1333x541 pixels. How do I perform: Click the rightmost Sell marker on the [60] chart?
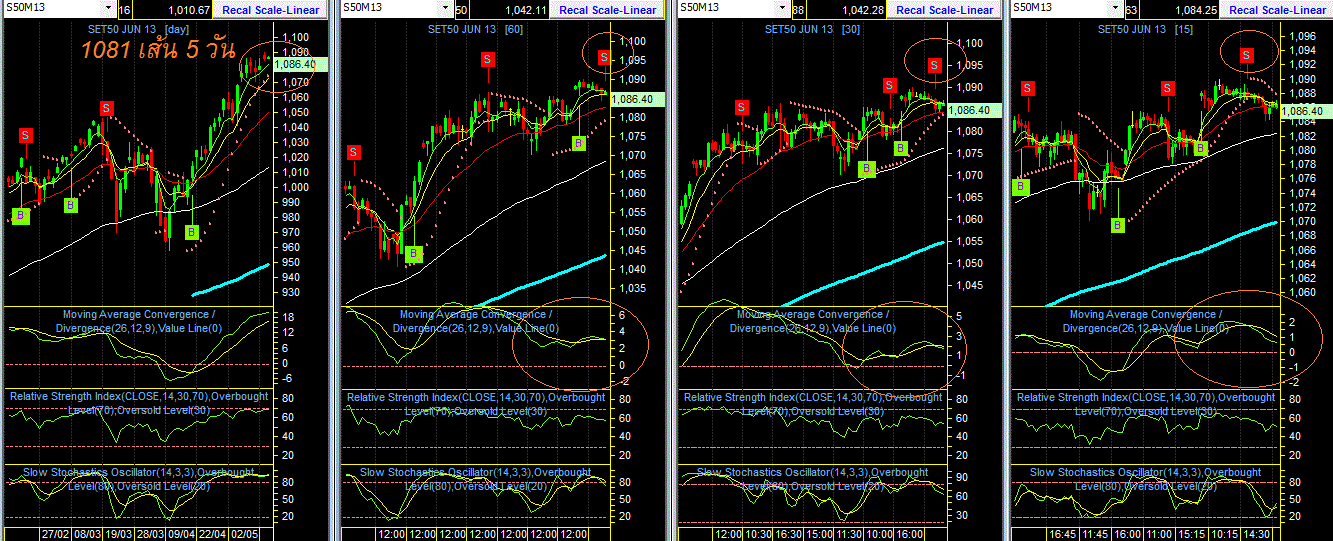604,57
